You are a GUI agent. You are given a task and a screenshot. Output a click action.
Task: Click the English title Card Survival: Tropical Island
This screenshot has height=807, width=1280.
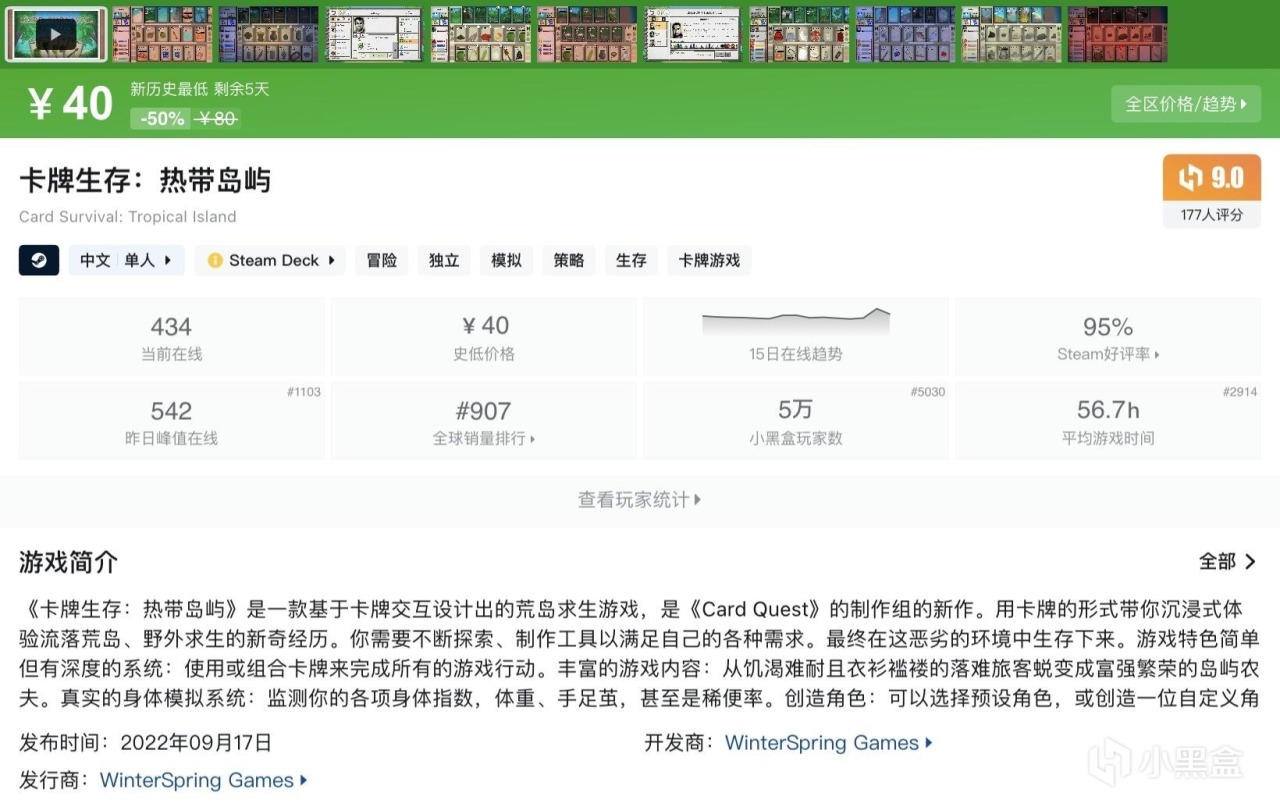click(128, 216)
